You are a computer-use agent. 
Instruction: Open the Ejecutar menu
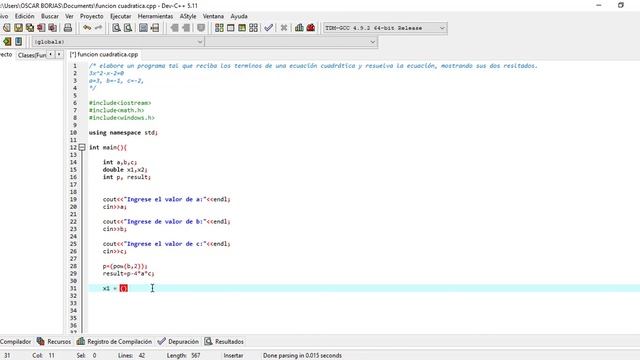(121, 16)
